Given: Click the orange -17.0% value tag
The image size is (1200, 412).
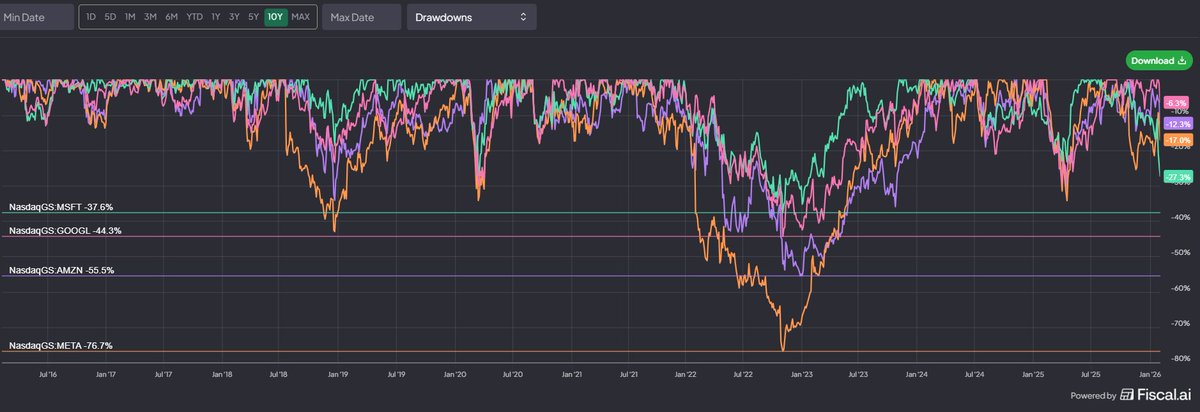Looking at the screenshot, I should 1179,140.
